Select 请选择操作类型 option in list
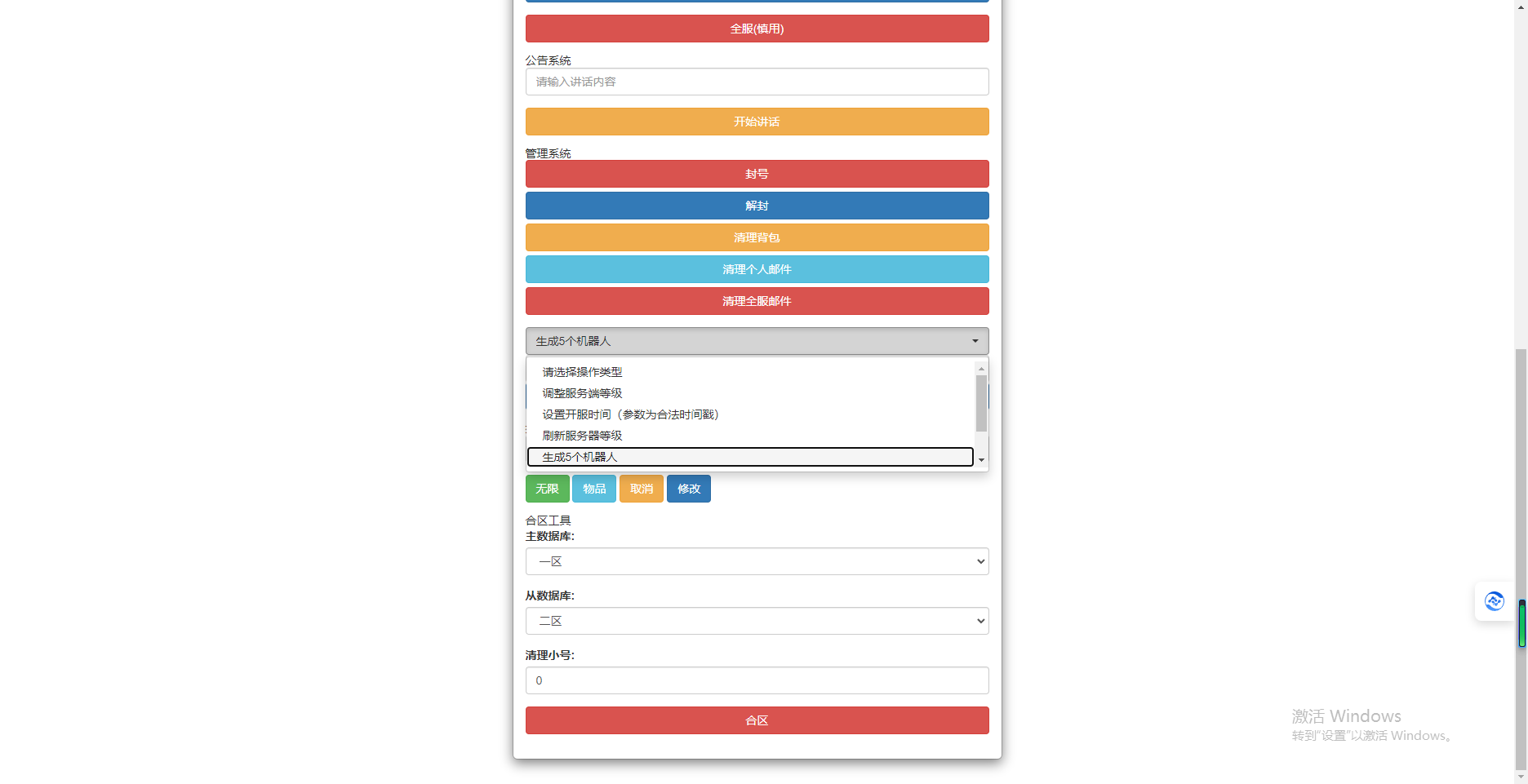The height and width of the screenshot is (784, 1528). [750, 372]
